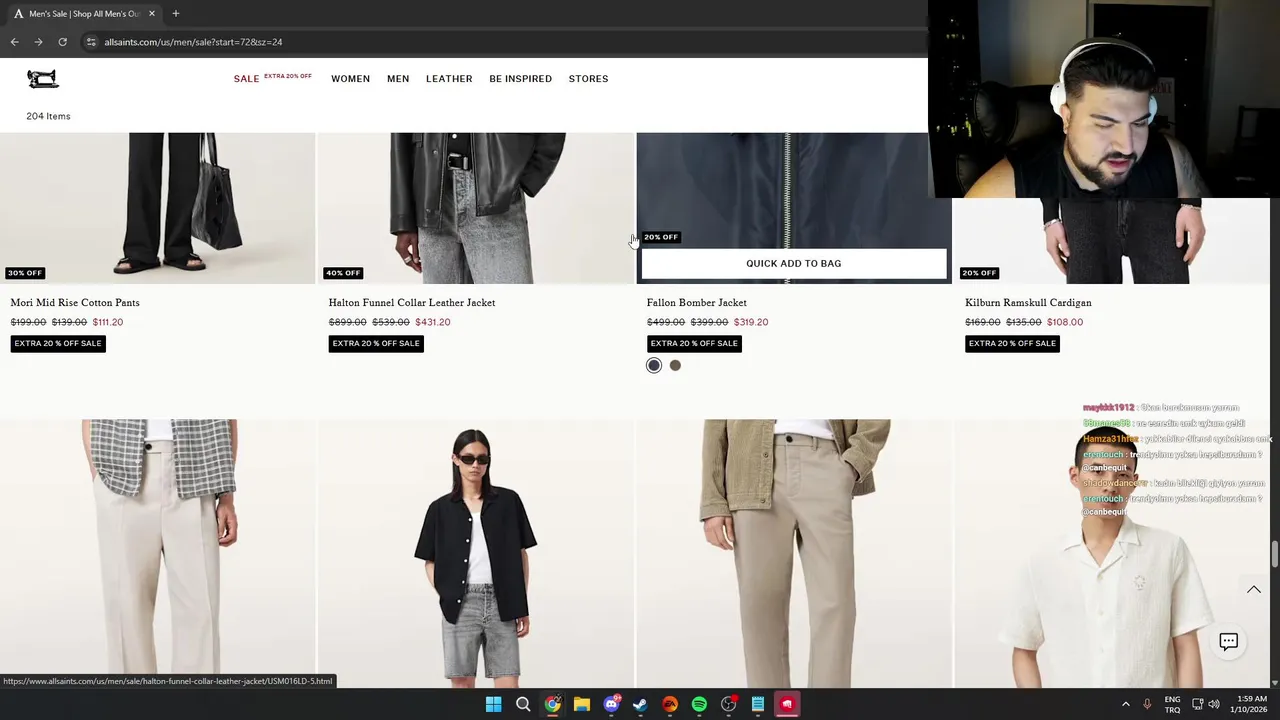Close the Men's Sale browser tab

151,14
